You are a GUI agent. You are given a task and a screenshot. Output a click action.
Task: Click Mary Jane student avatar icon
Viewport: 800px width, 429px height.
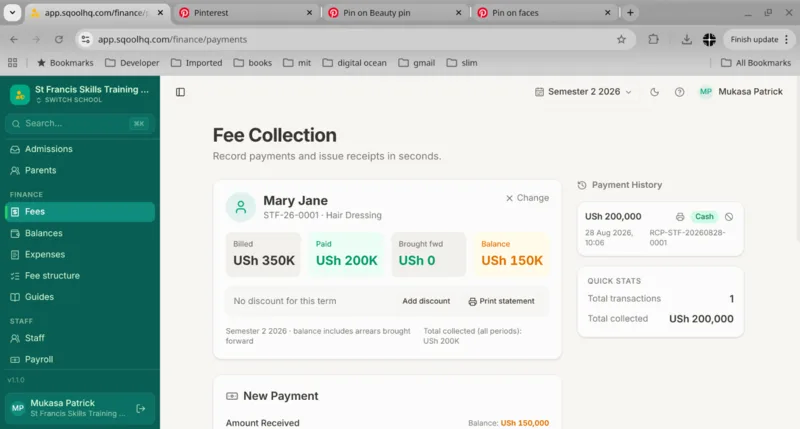tap(241, 207)
